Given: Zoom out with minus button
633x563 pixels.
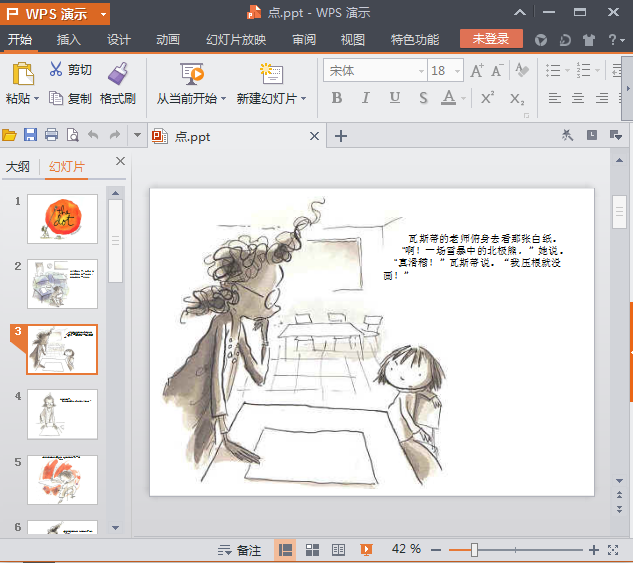Looking at the screenshot, I should (x=436, y=550).
